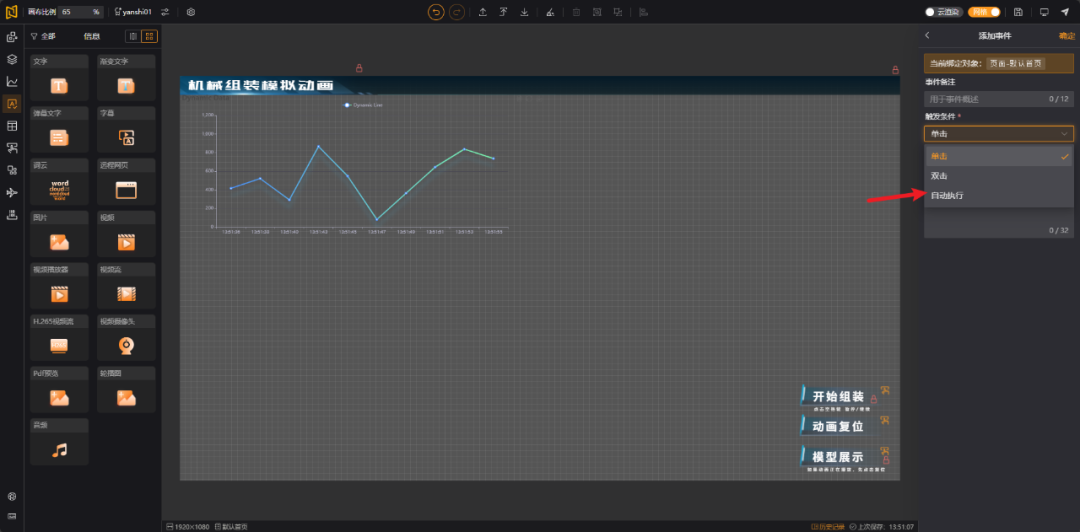Click the 事件备注 event note input field
1080x532 pixels.
pyautogui.click(x=998, y=99)
